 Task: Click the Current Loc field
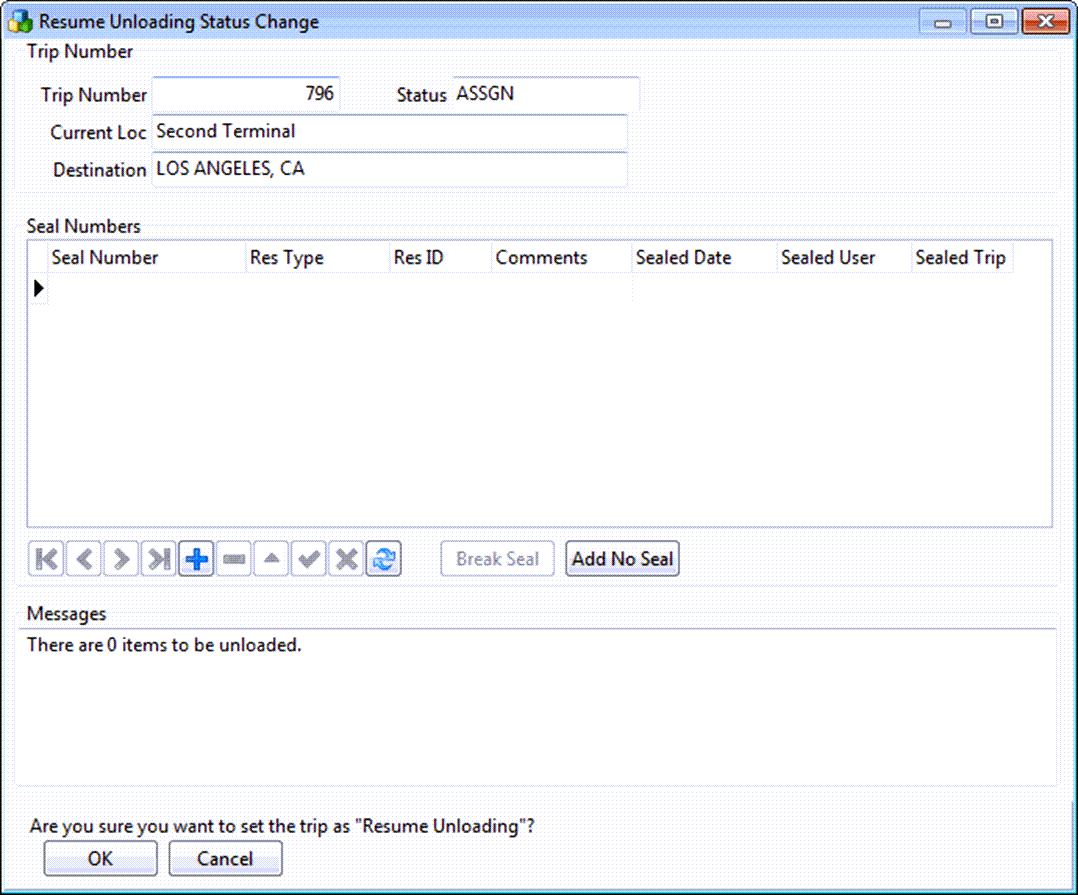[x=390, y=132]
